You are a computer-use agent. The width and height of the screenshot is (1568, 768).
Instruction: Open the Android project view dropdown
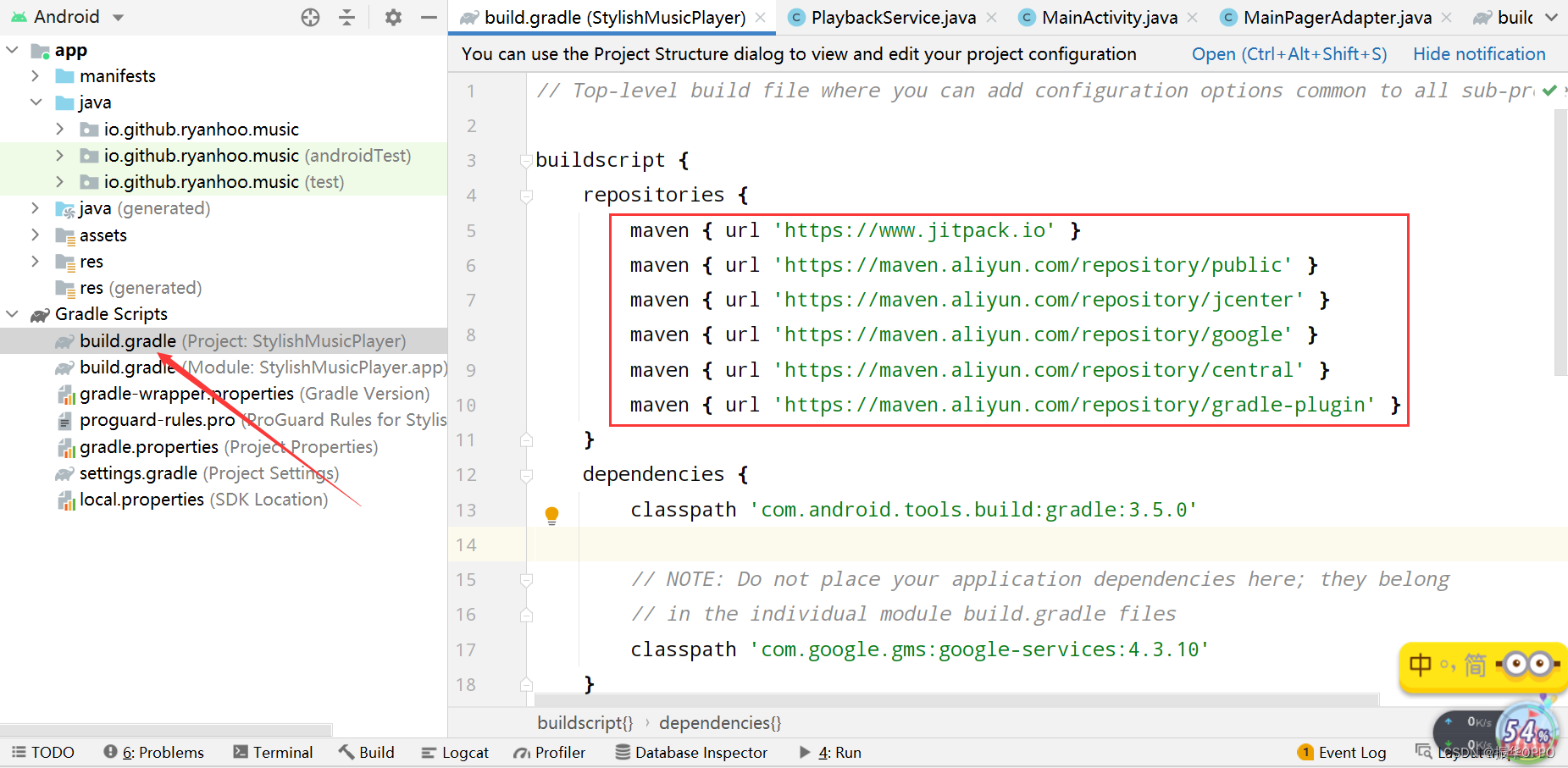pyautogui.click(x=117, y=17)
